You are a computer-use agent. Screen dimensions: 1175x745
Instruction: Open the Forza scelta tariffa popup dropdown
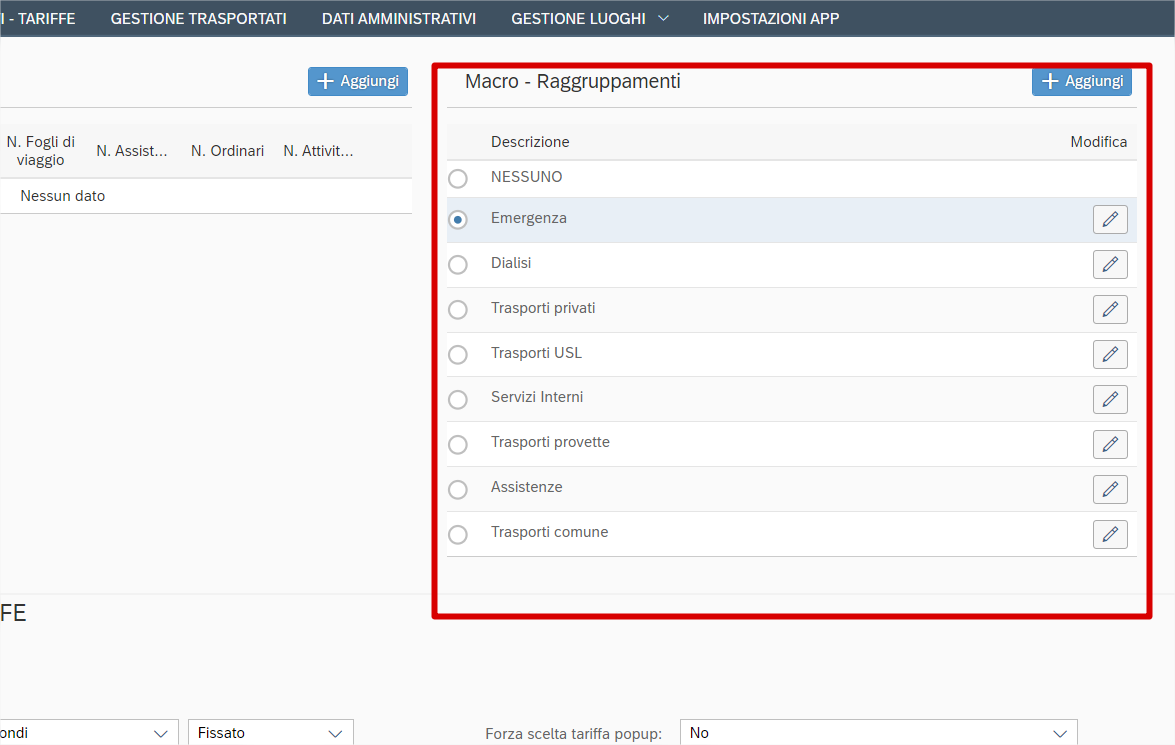tap(878, 733)
